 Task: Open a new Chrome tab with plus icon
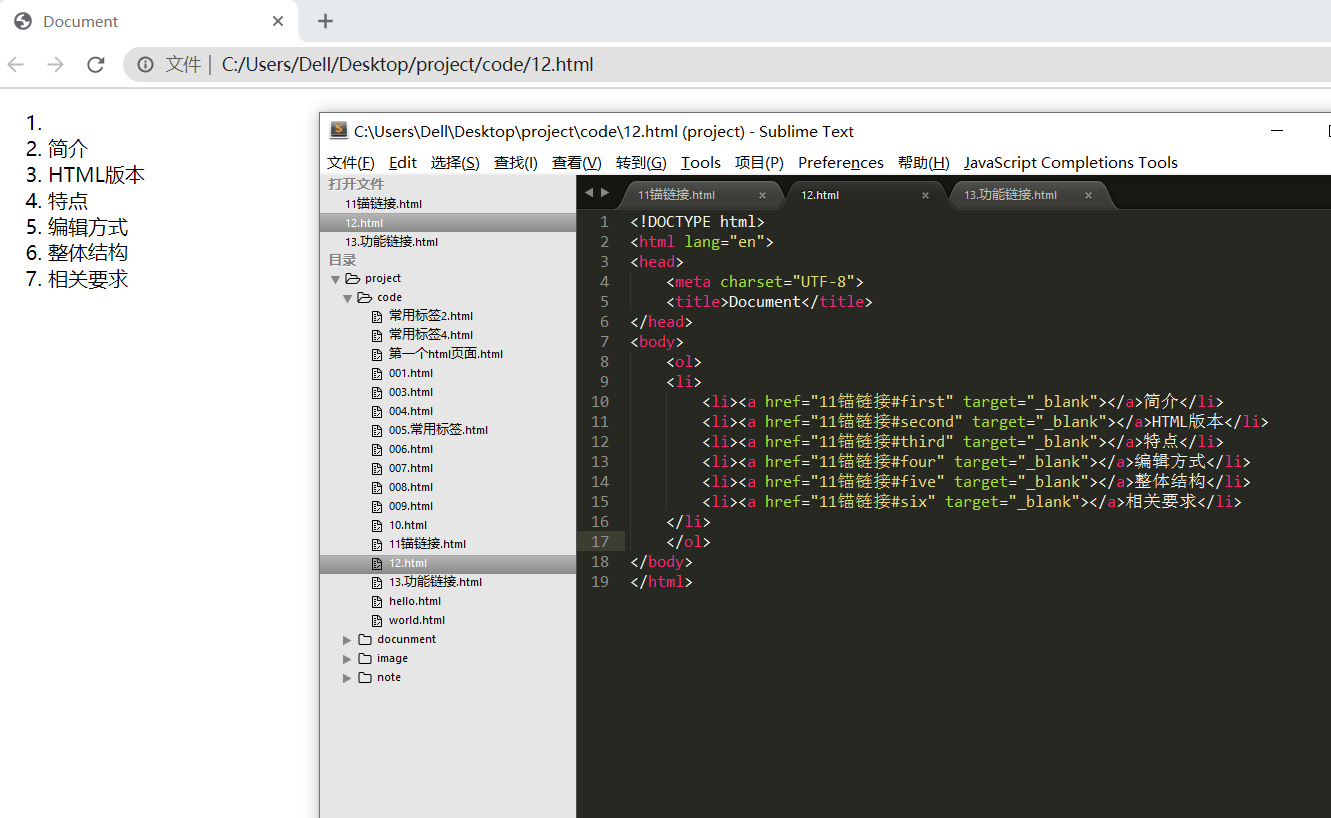(x=325, y=21)
